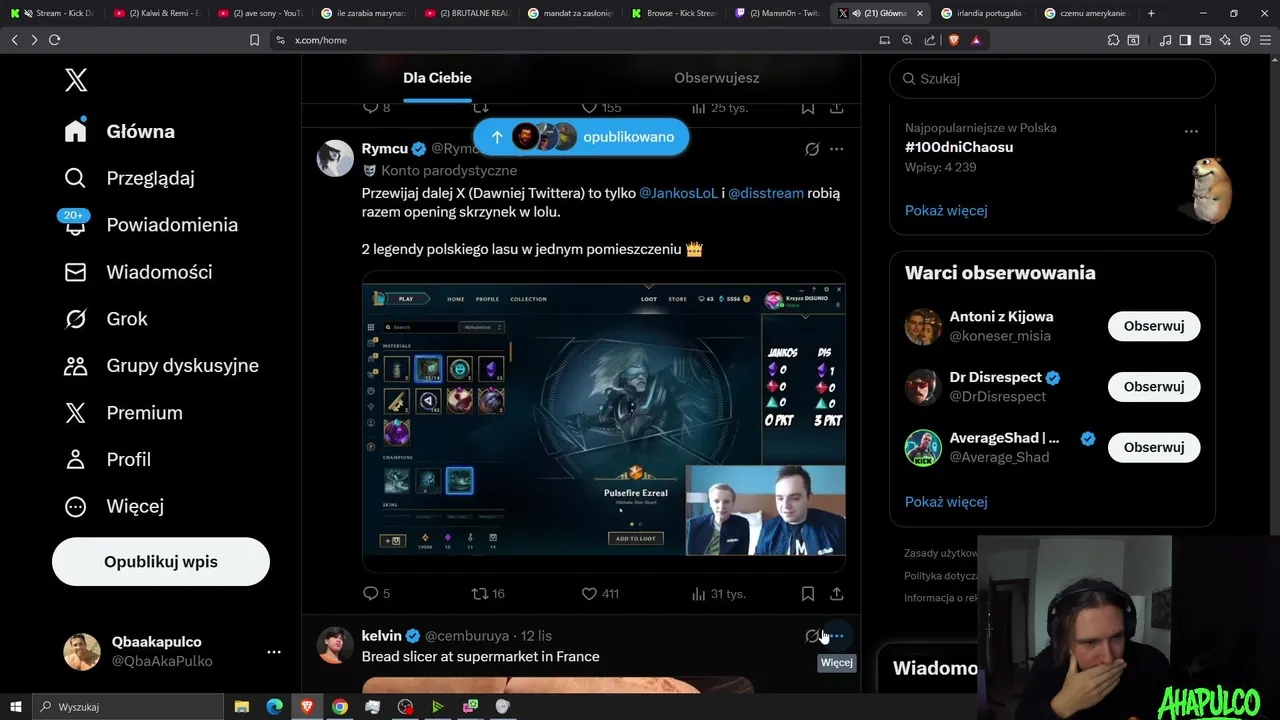Click Opublikuj wpis button
This screenshot has height=720, width=1280.
(x=161, y=562)
